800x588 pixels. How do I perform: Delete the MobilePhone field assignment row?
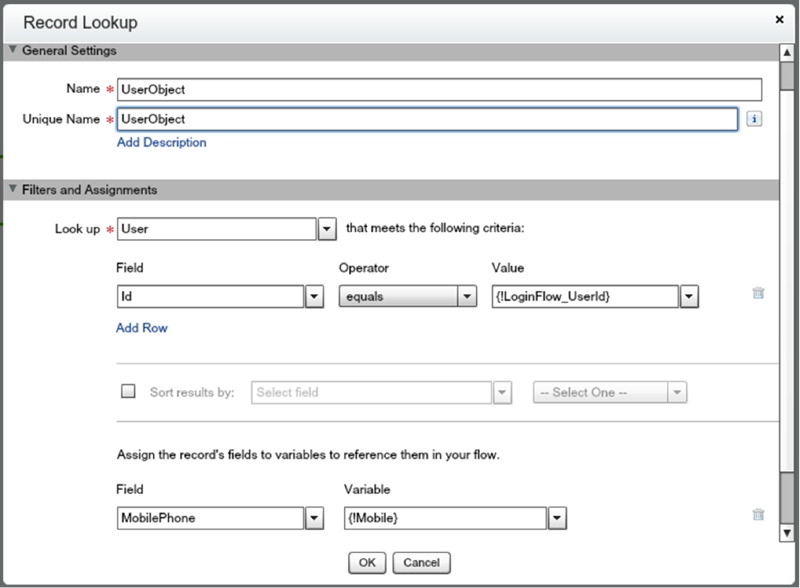(x=758, y=515)
